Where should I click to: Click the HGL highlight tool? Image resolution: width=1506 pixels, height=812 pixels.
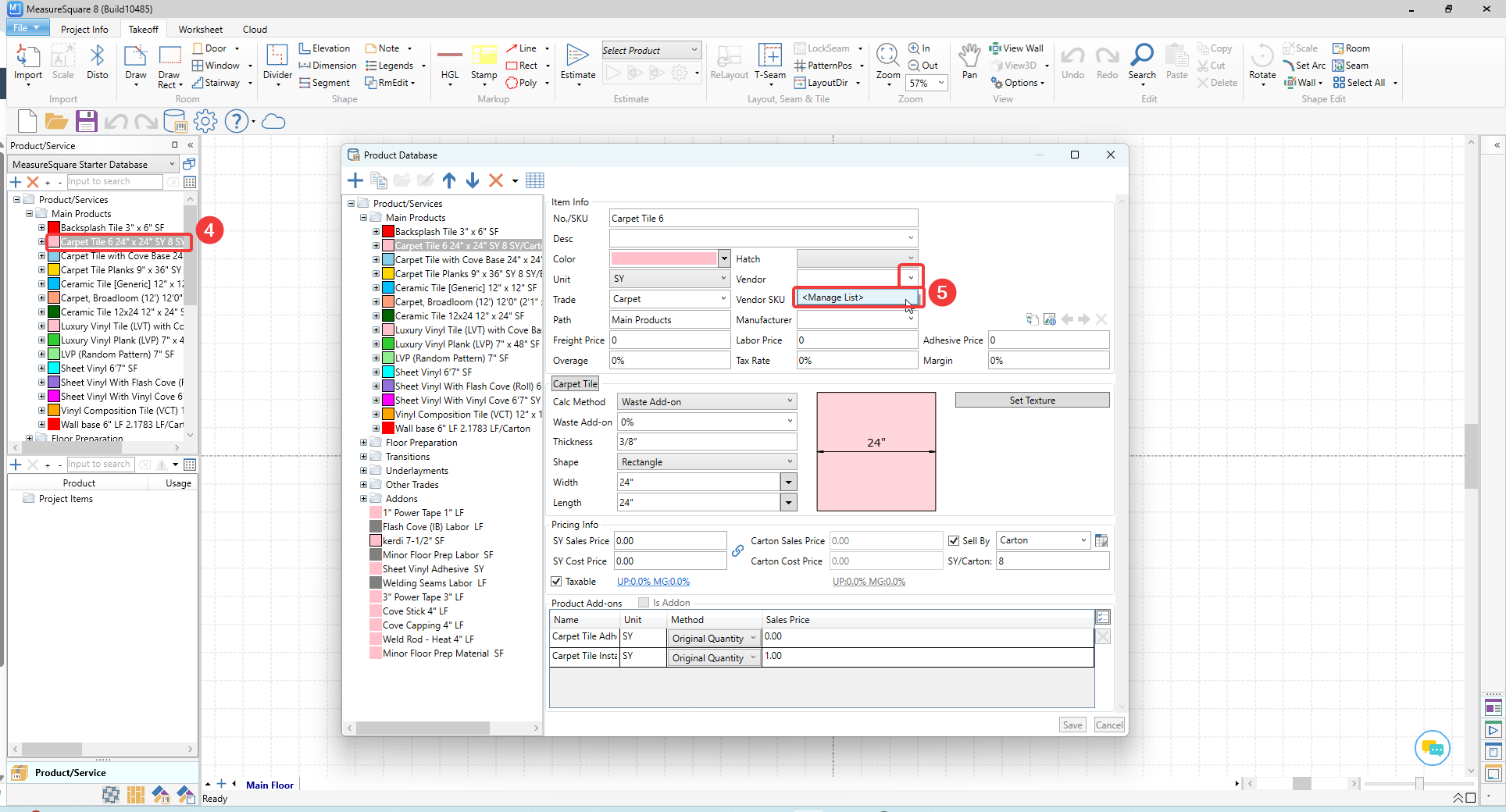point(450,64)
